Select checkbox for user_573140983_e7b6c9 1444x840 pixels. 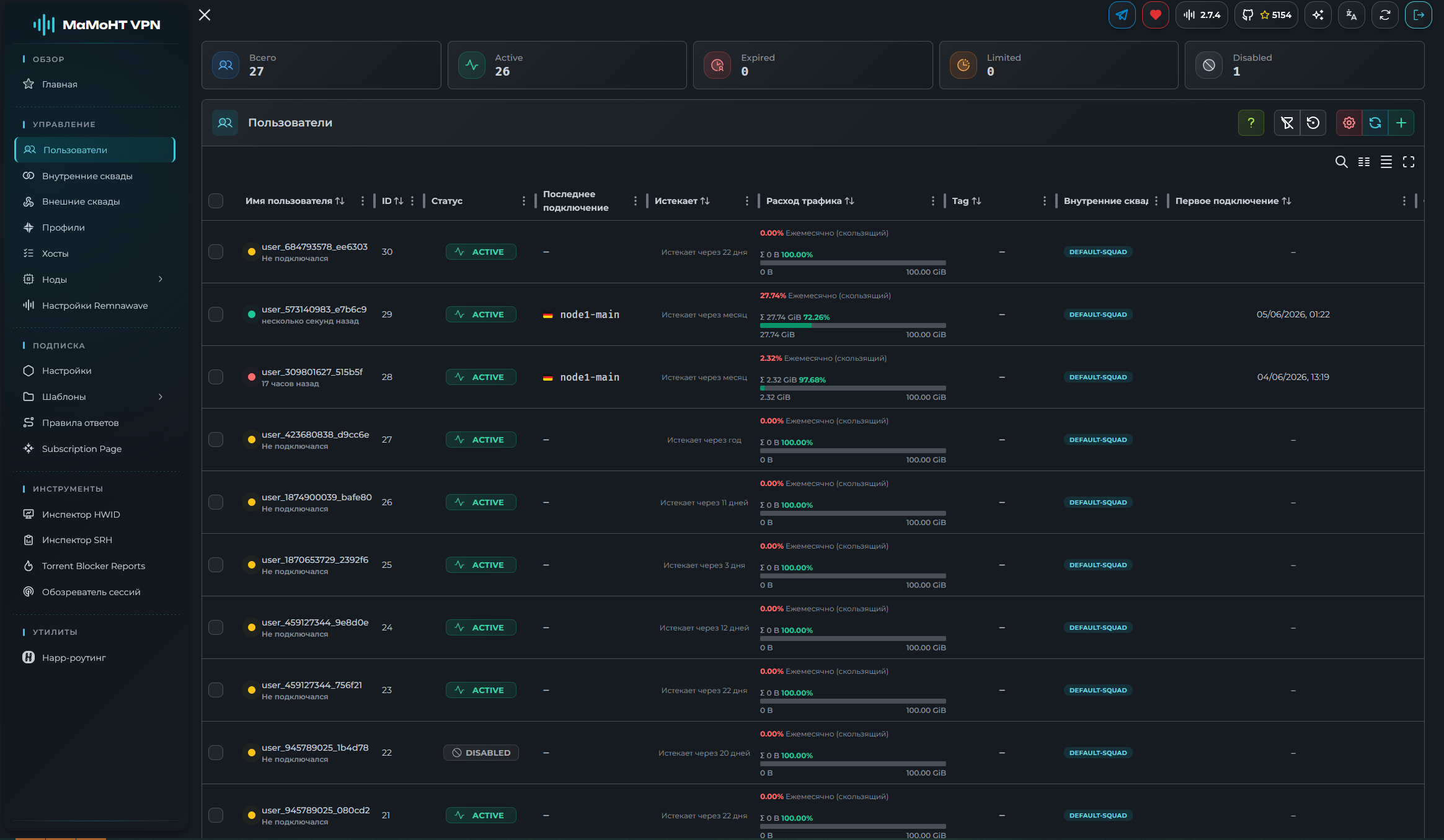click(x=216, y=314)
